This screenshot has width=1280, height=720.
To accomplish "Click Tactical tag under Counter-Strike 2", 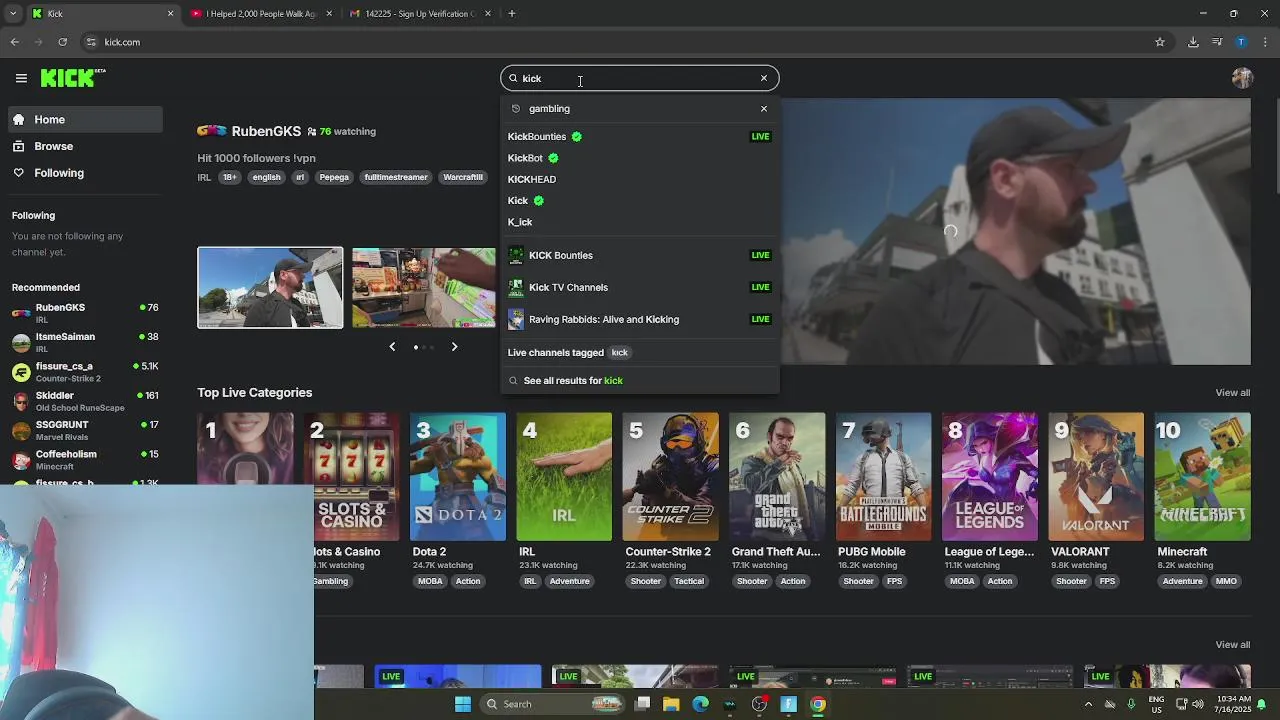I will [x=689, y=581].
